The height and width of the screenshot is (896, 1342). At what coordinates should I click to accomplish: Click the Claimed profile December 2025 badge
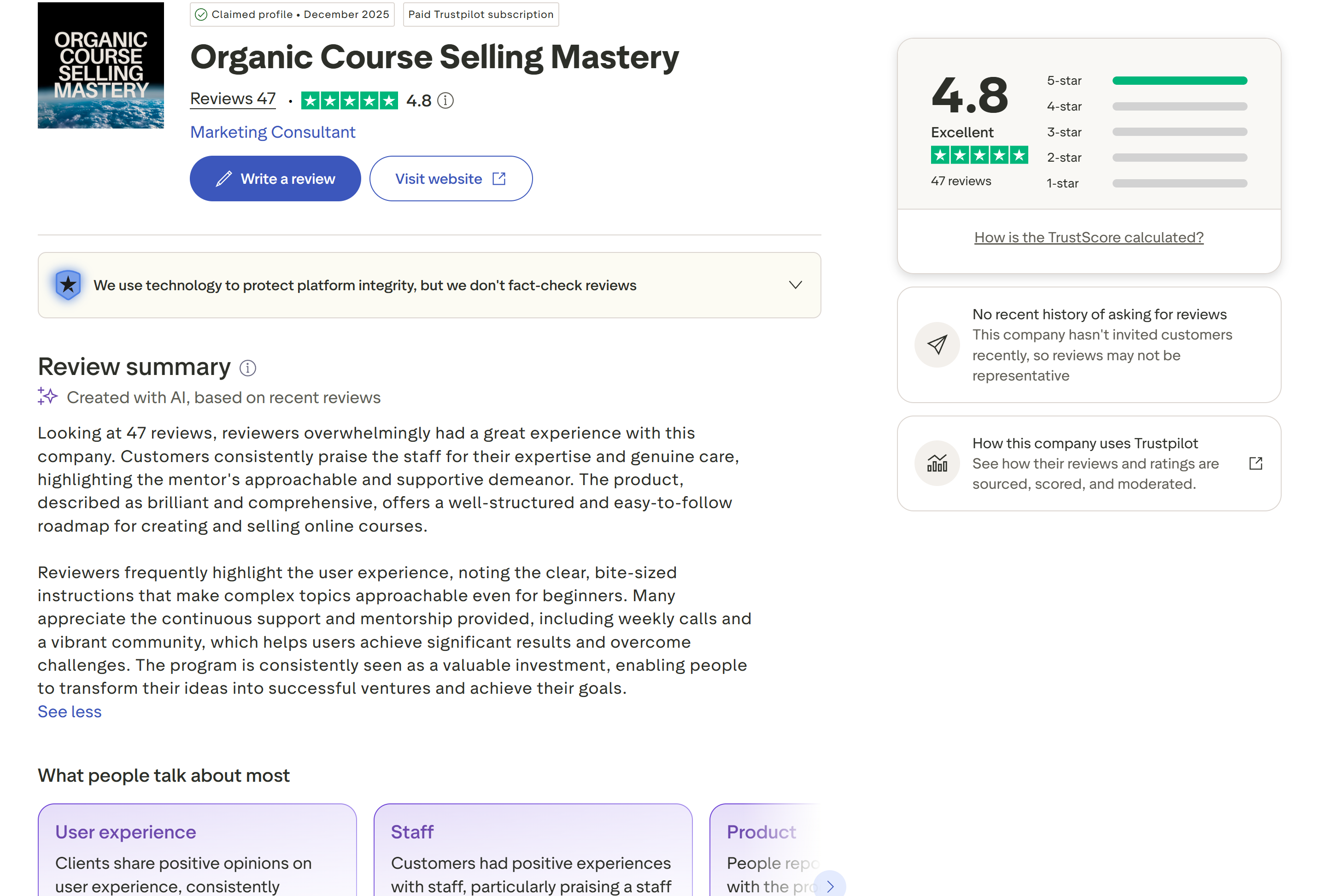click(x=293, y=14)
